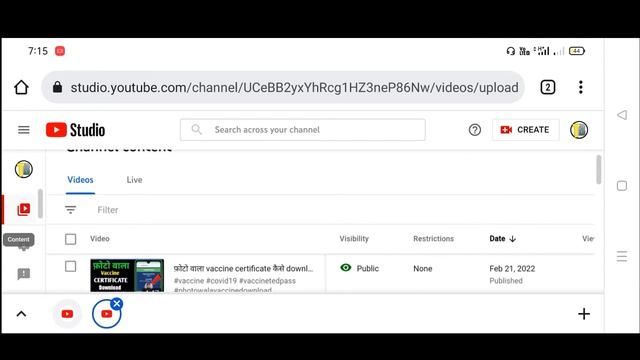Tap the battery status icon

click(x=577, y=51)
